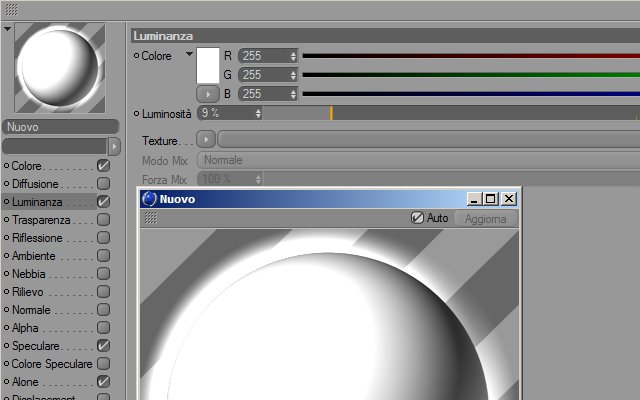Click the material preview sphere thumbnail
The image size is (640, 400).
60,68
